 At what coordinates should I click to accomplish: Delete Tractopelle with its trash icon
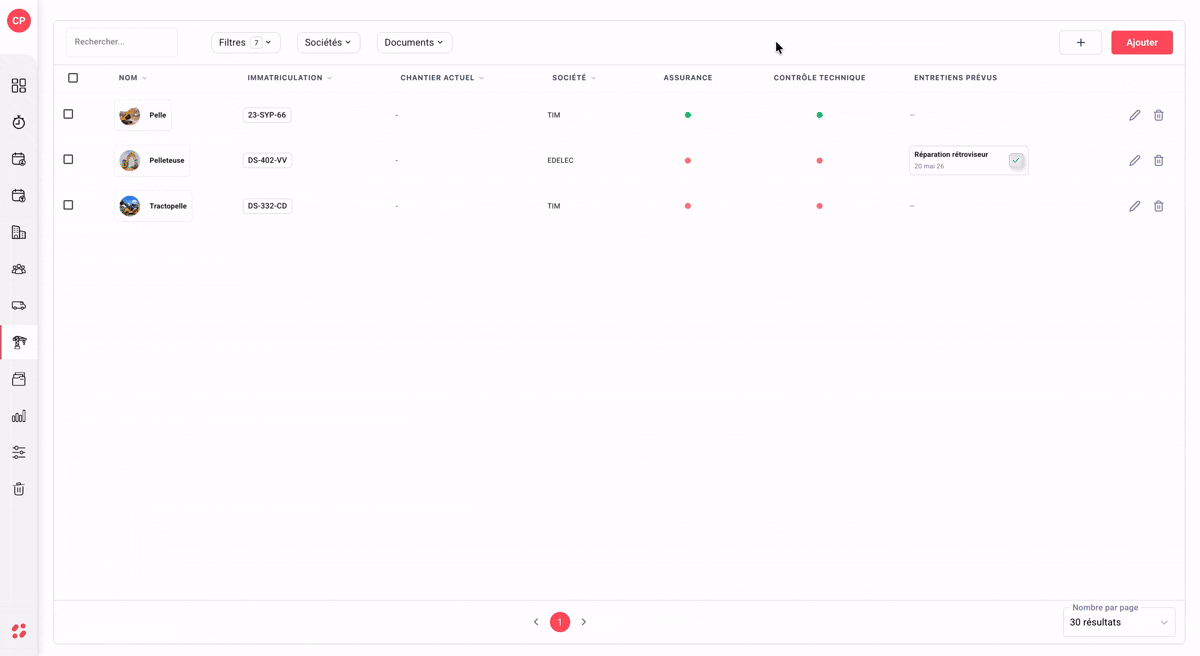[x=1158, y=206]
